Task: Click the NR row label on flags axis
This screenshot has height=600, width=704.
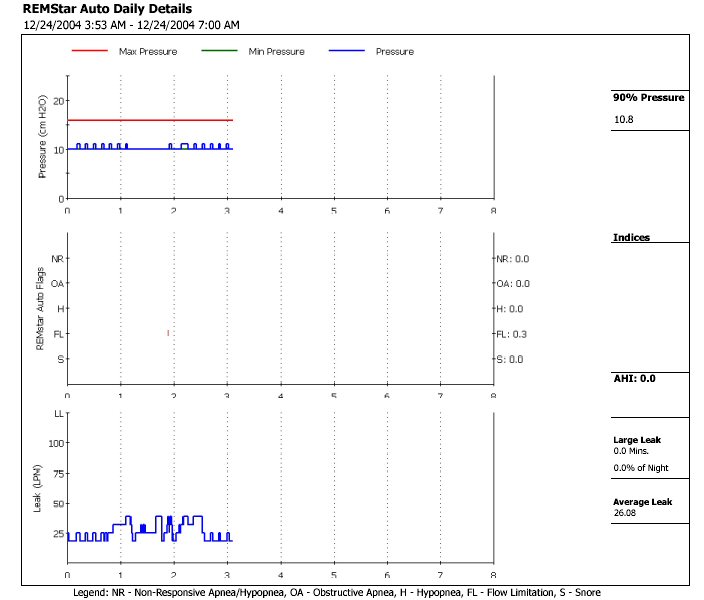Action: click(x=57, y=259)
